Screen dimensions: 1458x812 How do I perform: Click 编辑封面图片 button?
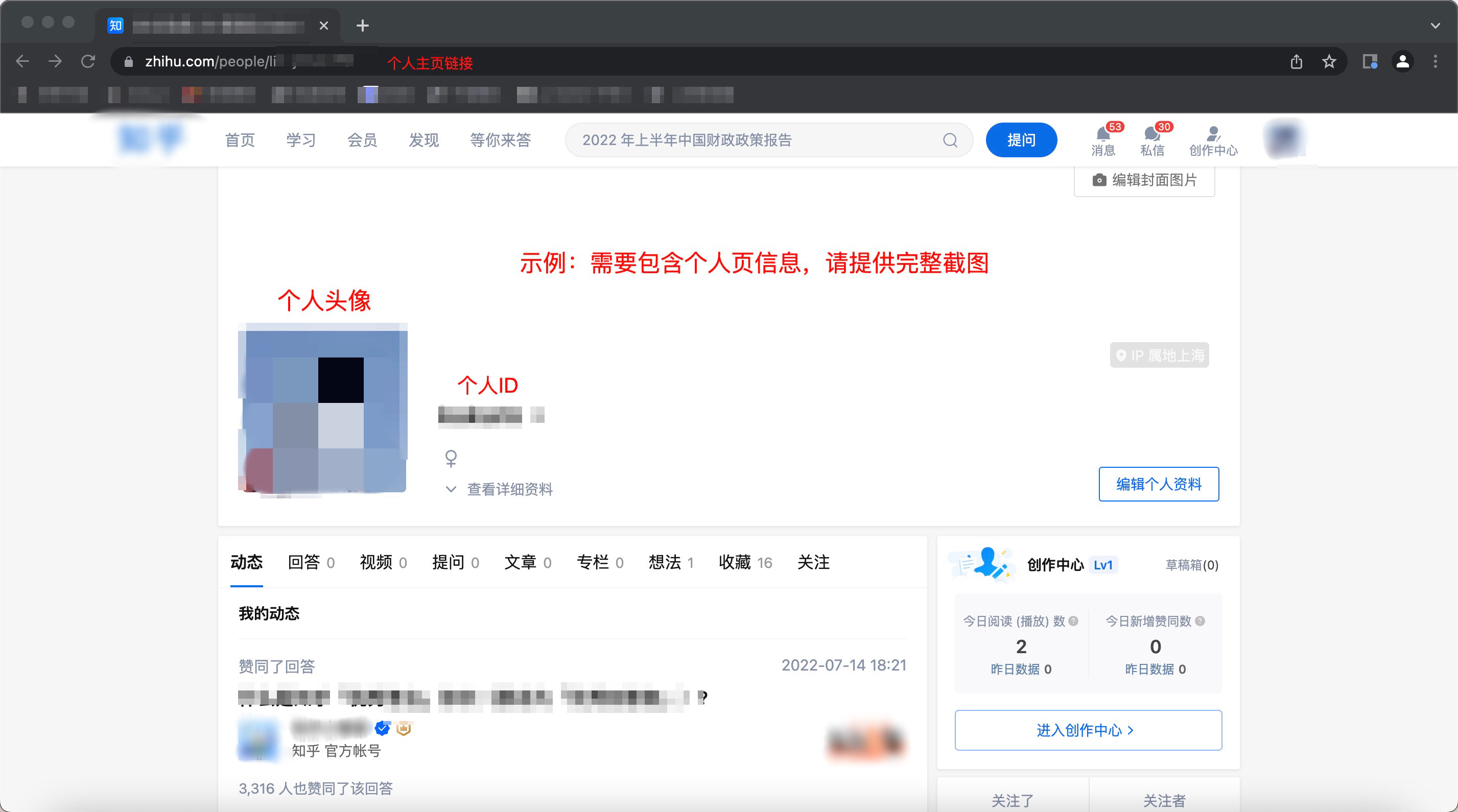click(1144, 180)
